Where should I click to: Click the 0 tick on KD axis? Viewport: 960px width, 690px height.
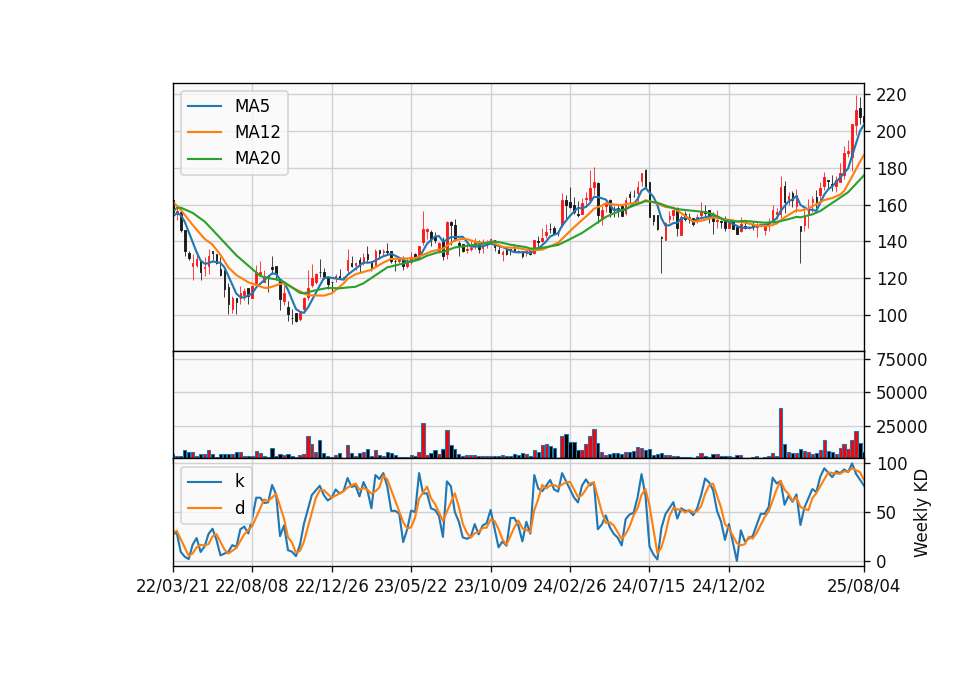point(881,561)
